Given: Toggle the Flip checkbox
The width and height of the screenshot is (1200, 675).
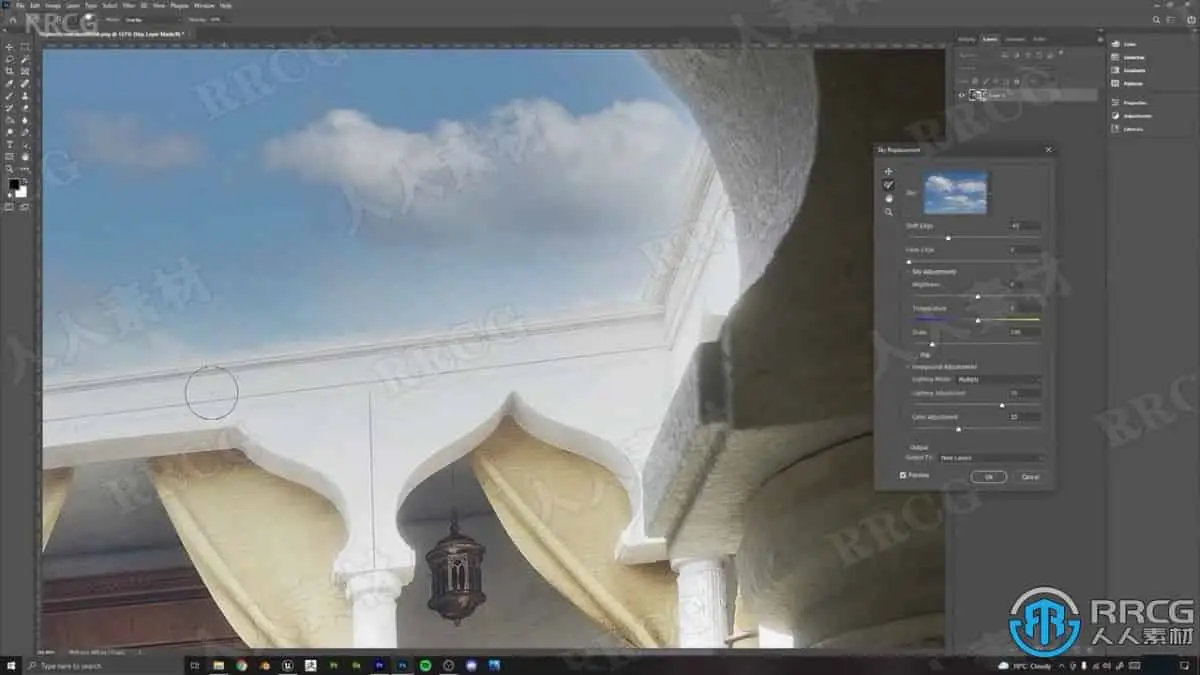Looking at the screenshot, I should [x=916, y=354].
